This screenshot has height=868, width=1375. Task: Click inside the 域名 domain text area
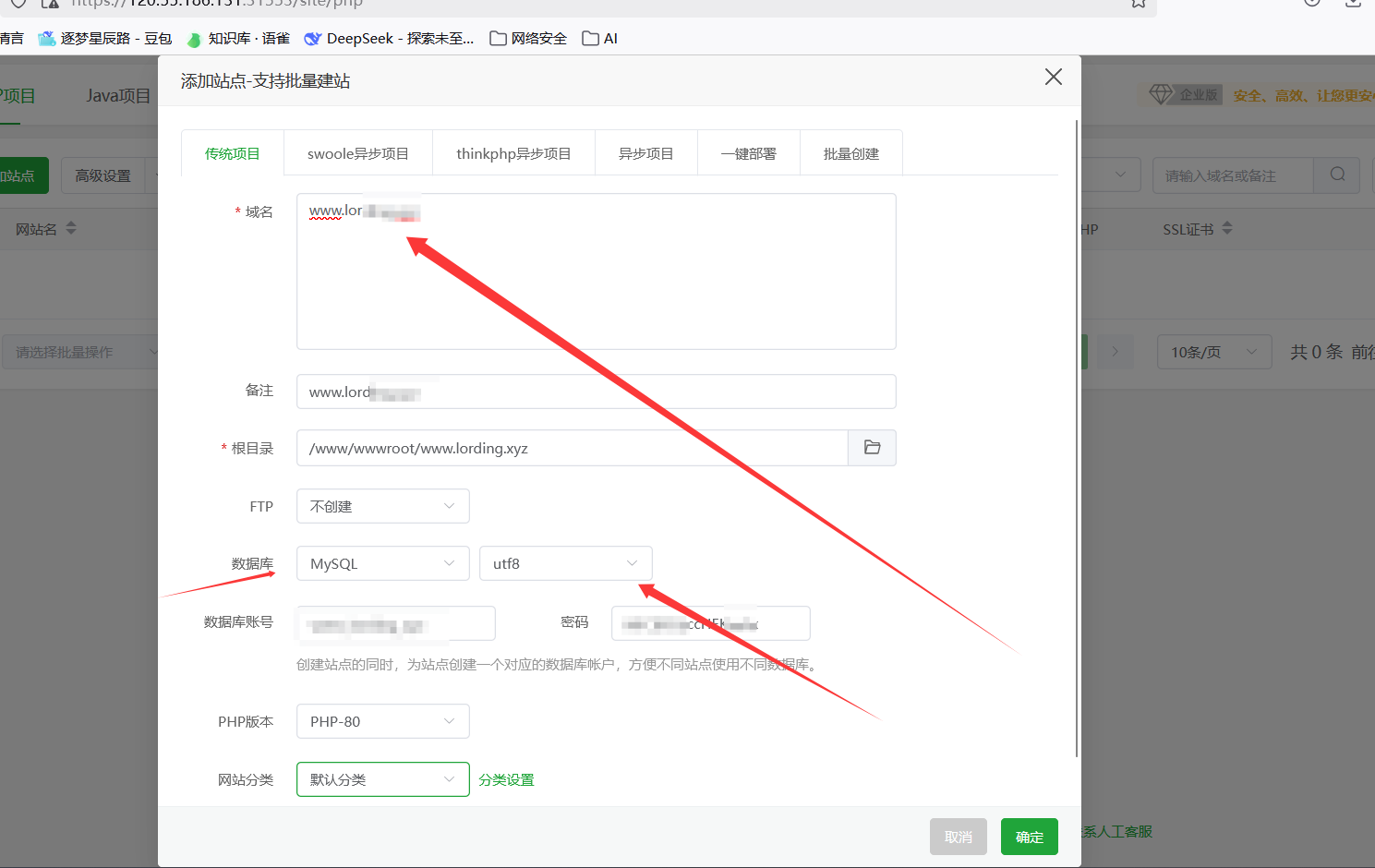[597, 271]
